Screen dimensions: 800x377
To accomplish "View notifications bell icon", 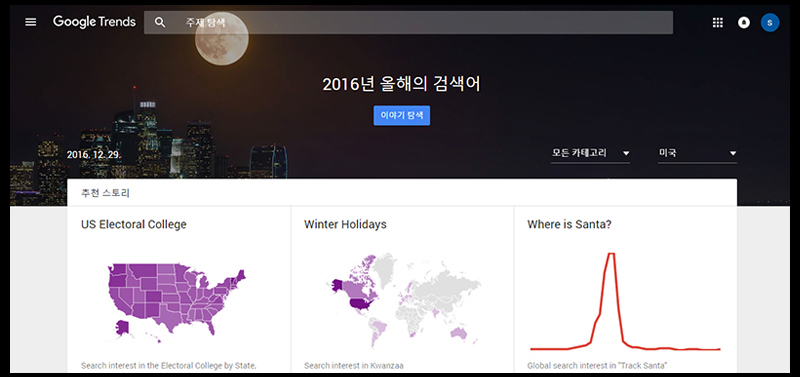I will [x=744, y=22].
